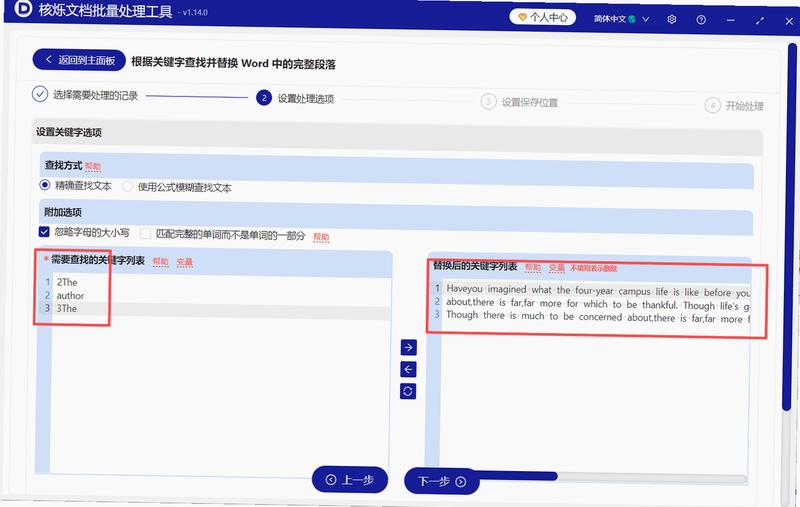
Task: Click the right arrow transfer icon
Action: click(x=408, y=347)
